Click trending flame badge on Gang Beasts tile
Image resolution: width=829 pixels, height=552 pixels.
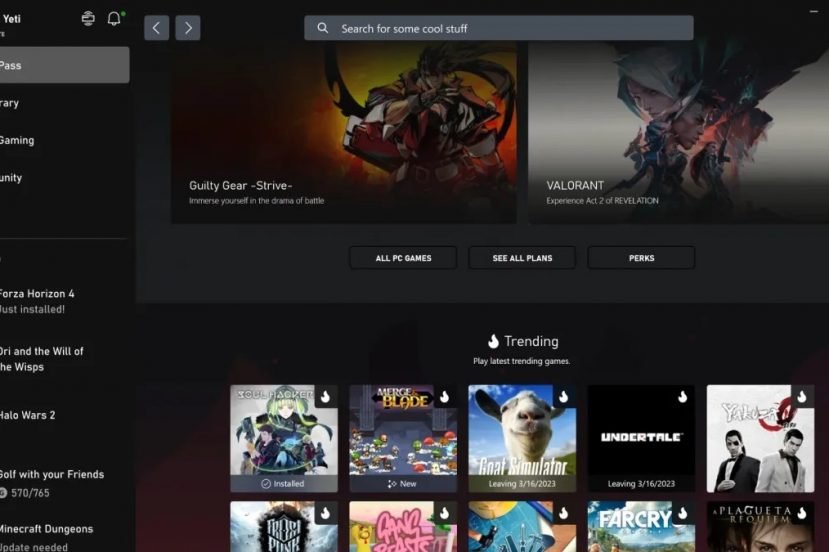tap(445, 513)
